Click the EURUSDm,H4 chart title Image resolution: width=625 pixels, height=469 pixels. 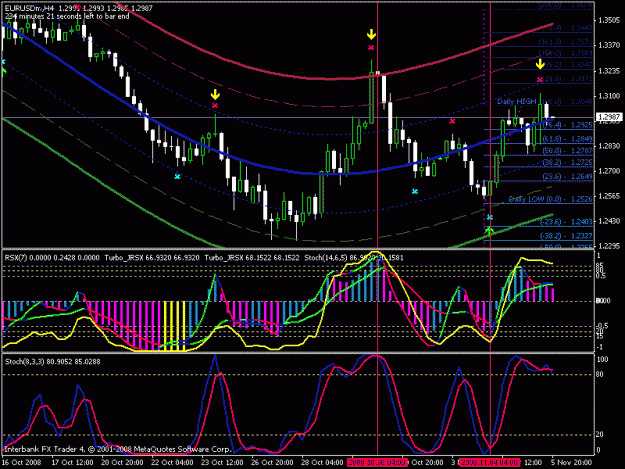[29, 8]
